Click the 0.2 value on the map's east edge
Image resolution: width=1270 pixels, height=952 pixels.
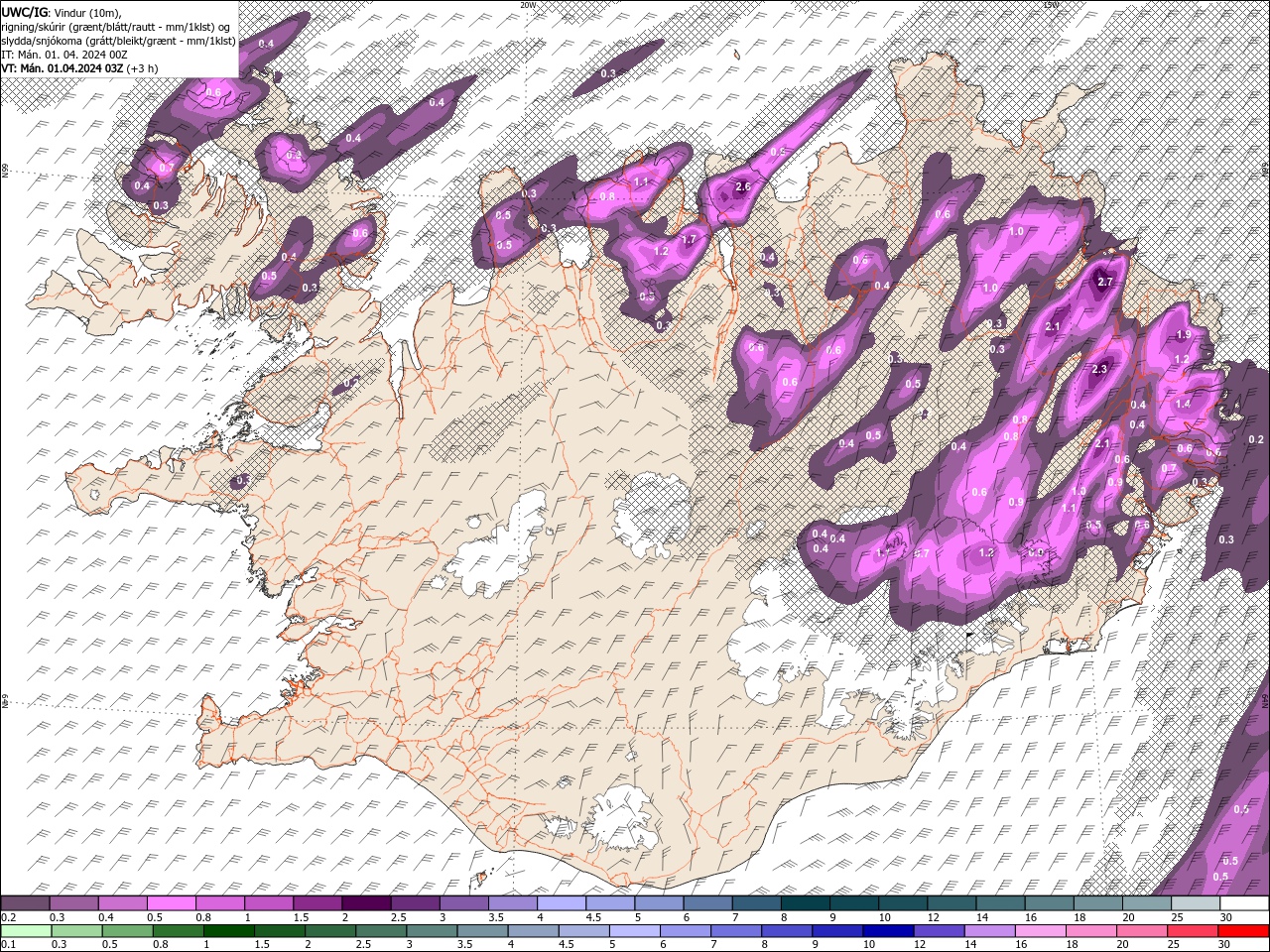(x=1255, y=439)
